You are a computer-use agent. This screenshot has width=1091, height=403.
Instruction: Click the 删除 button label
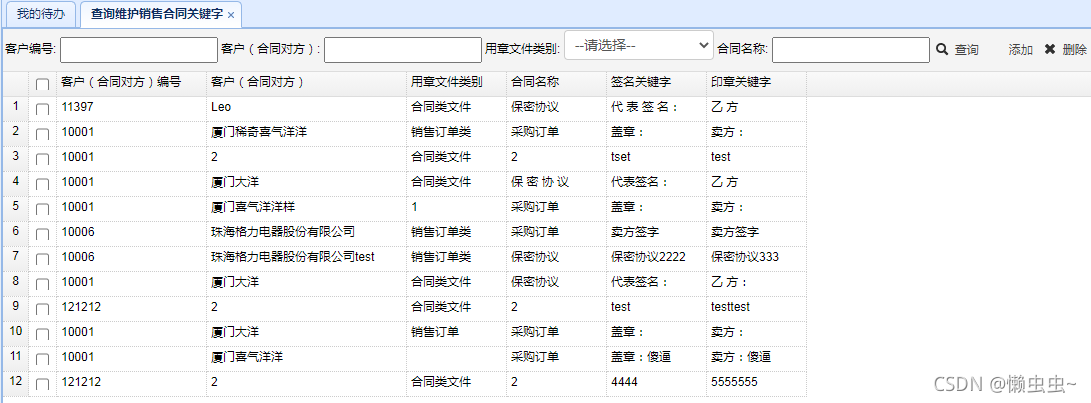(1075, 49)
